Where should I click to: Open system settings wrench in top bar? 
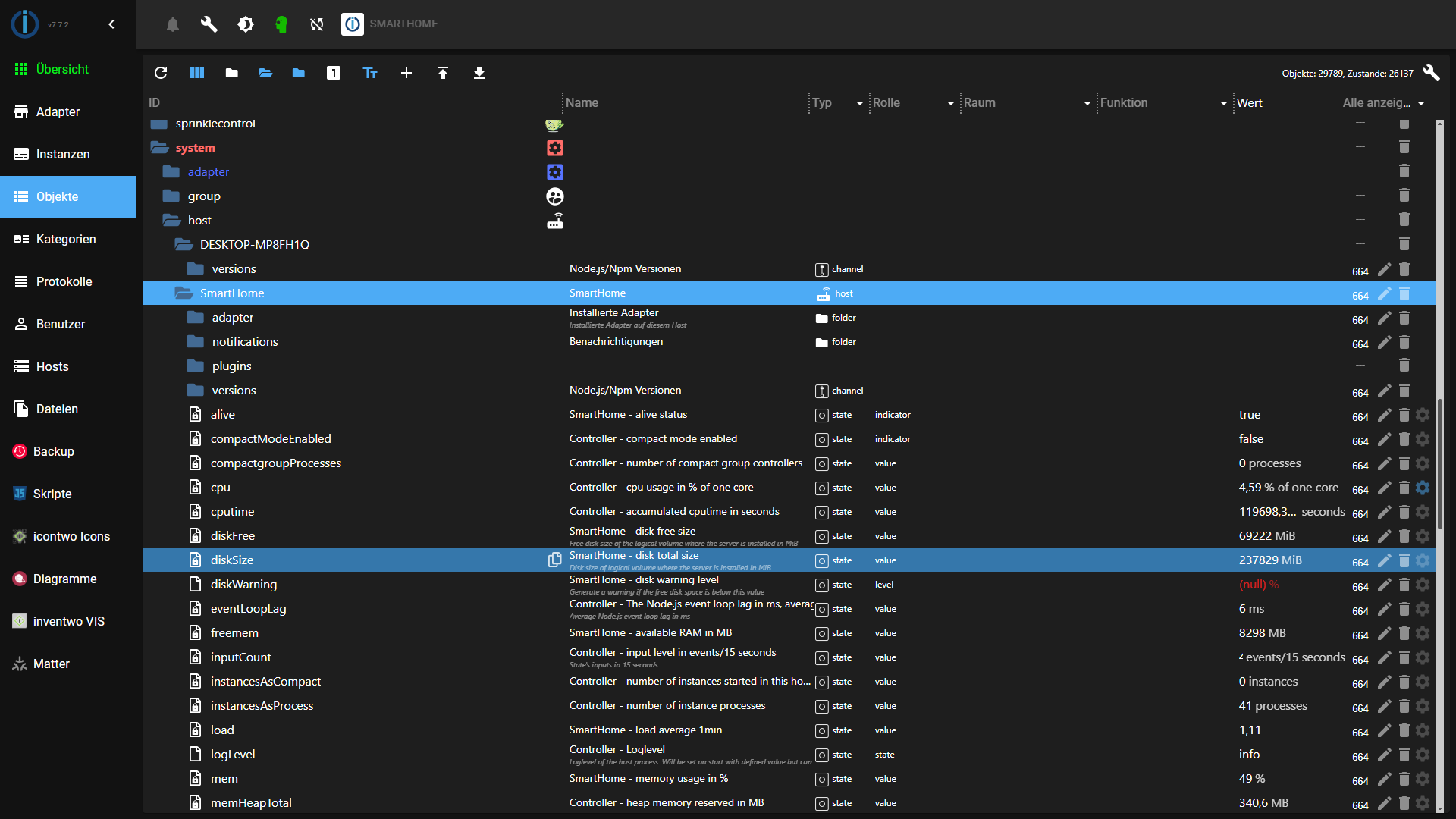(x=209, y=24)
